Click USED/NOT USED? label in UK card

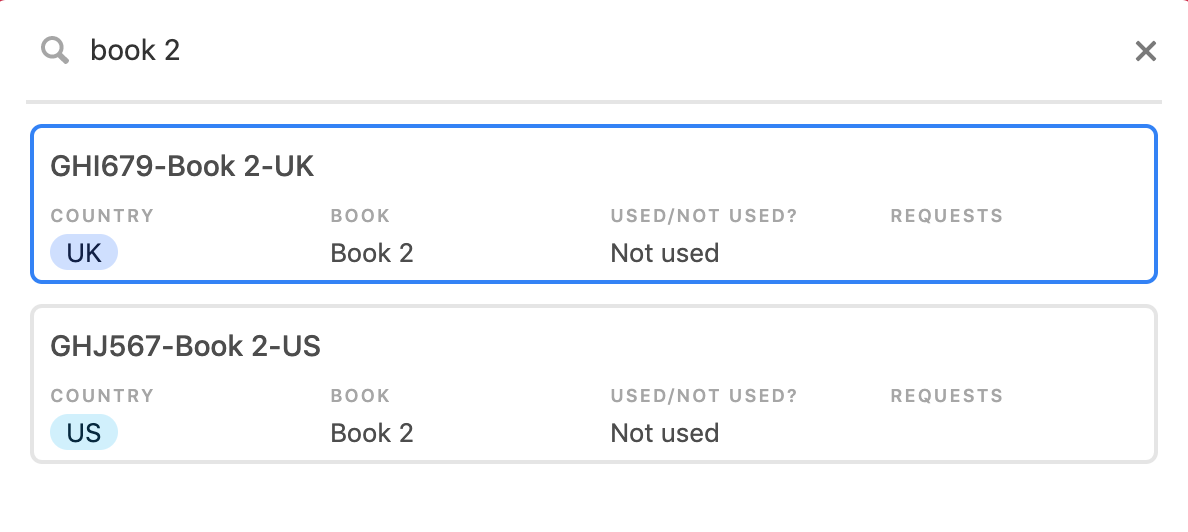(704, 216)
